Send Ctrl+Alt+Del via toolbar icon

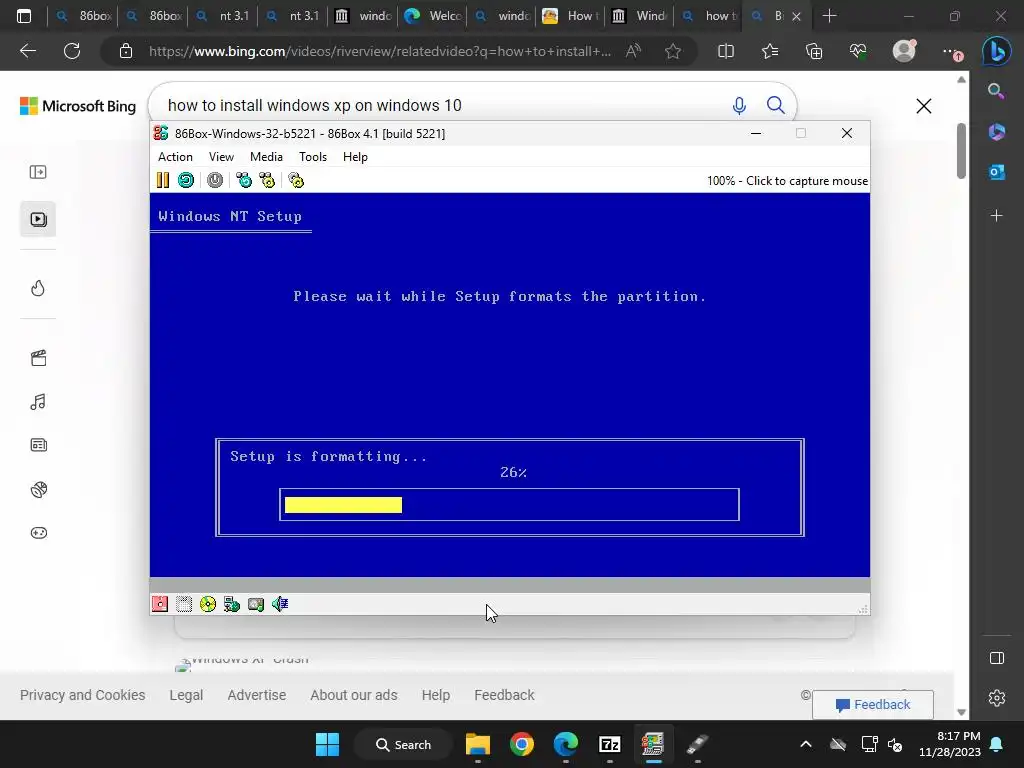pos(244,180)
